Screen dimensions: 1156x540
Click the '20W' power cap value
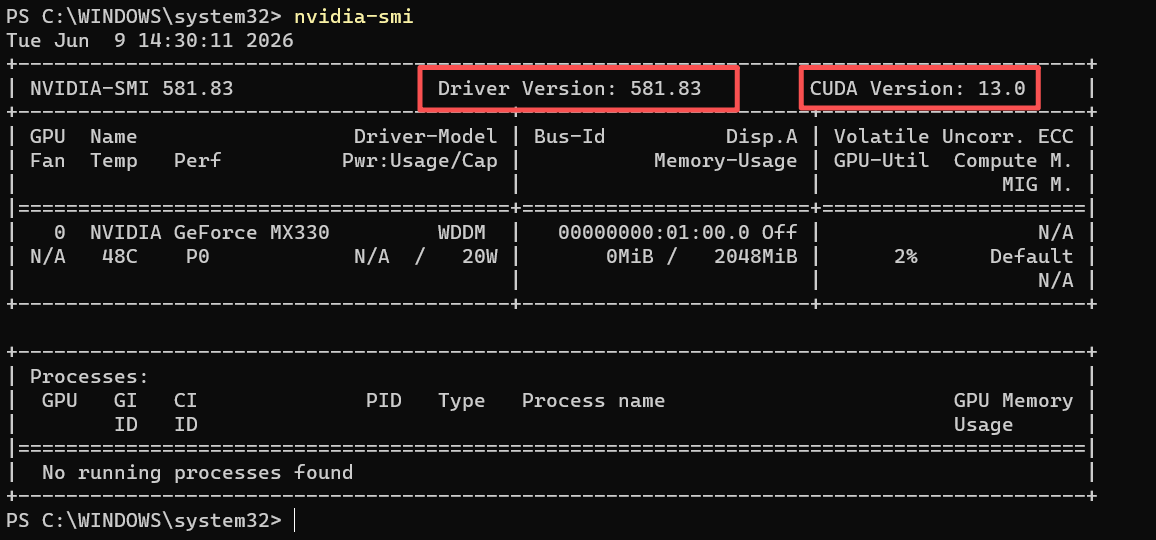(479, 257)
